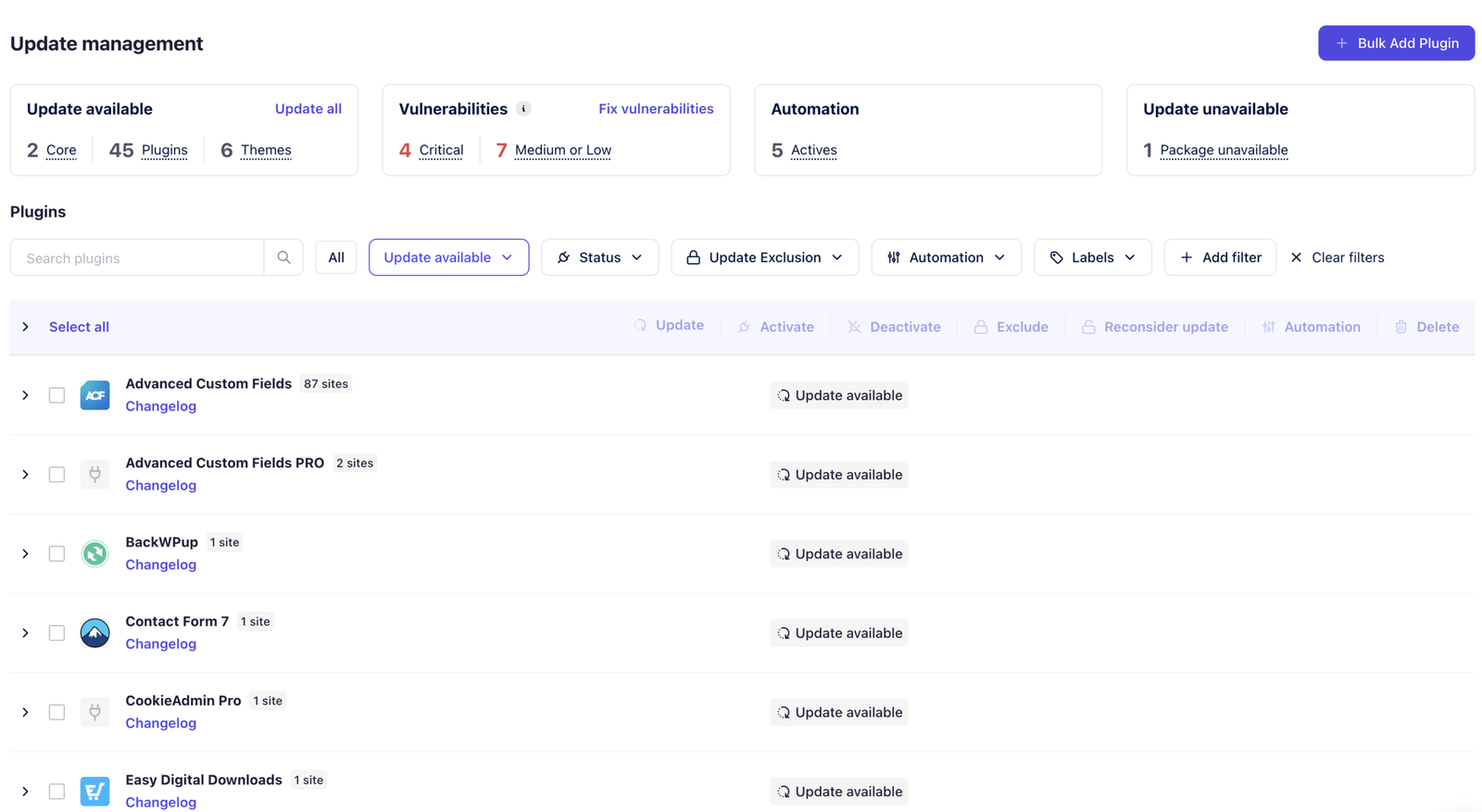
Task: Open the Update Exclusion filter dropdown
Action: [x=764, y=257]
